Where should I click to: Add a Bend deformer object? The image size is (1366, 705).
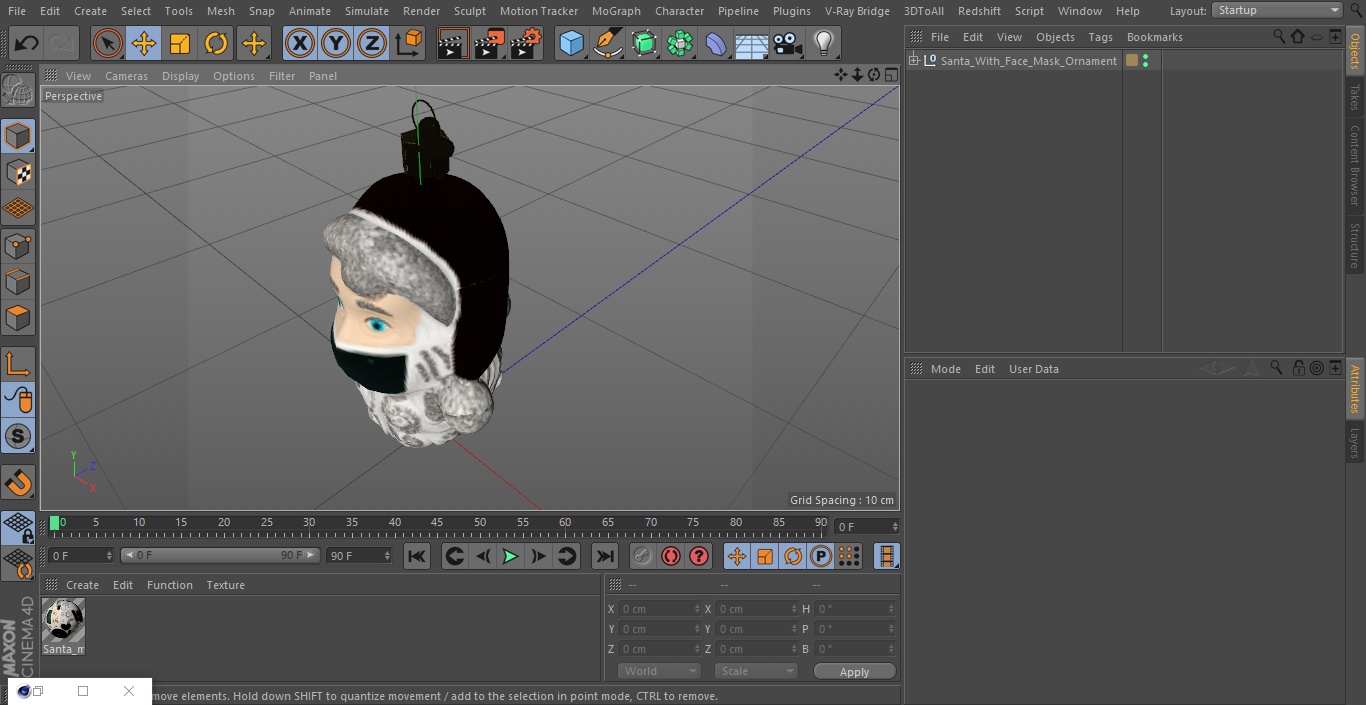716,43
